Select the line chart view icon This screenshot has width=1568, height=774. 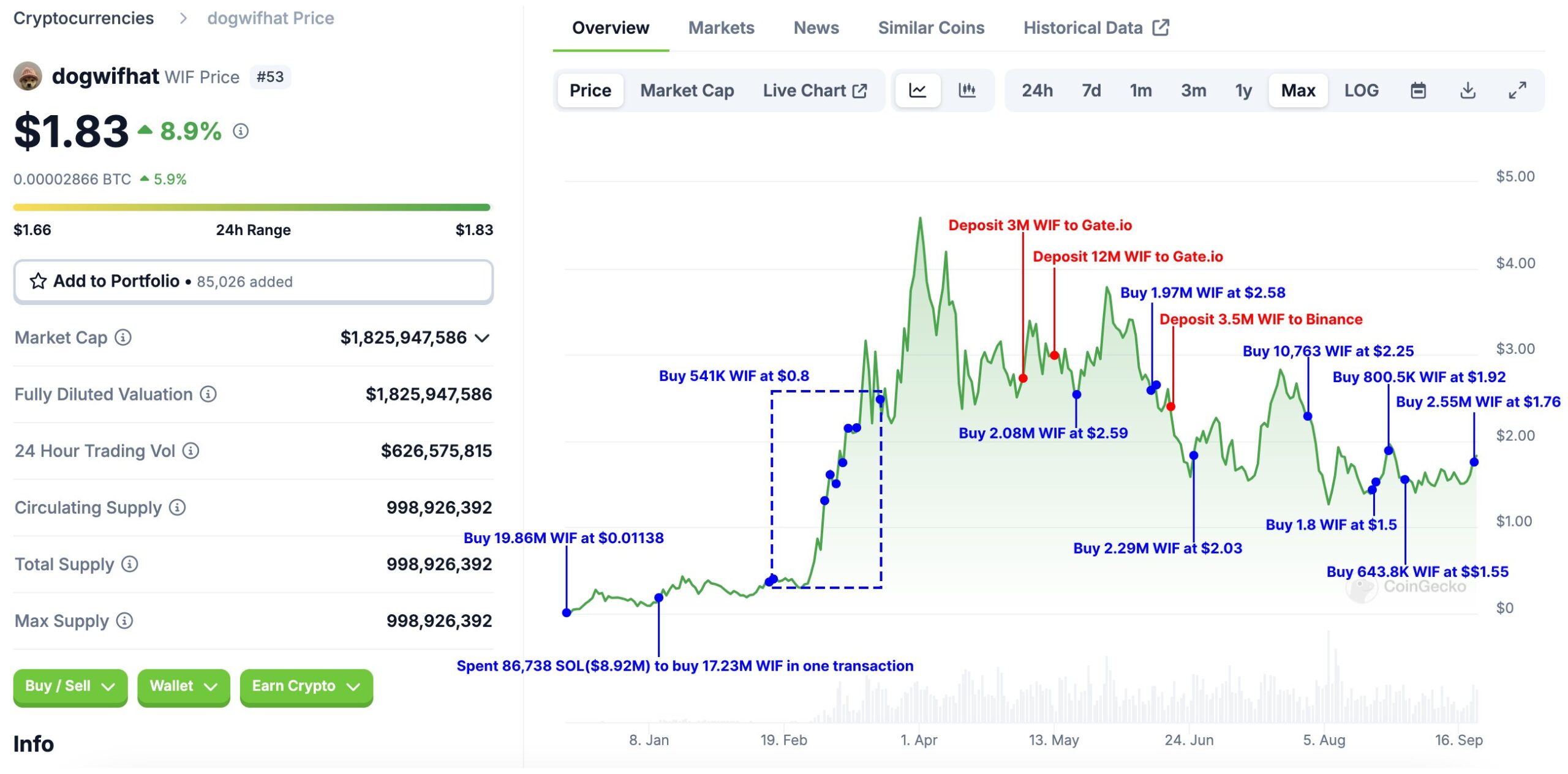[x=917, y=91]
